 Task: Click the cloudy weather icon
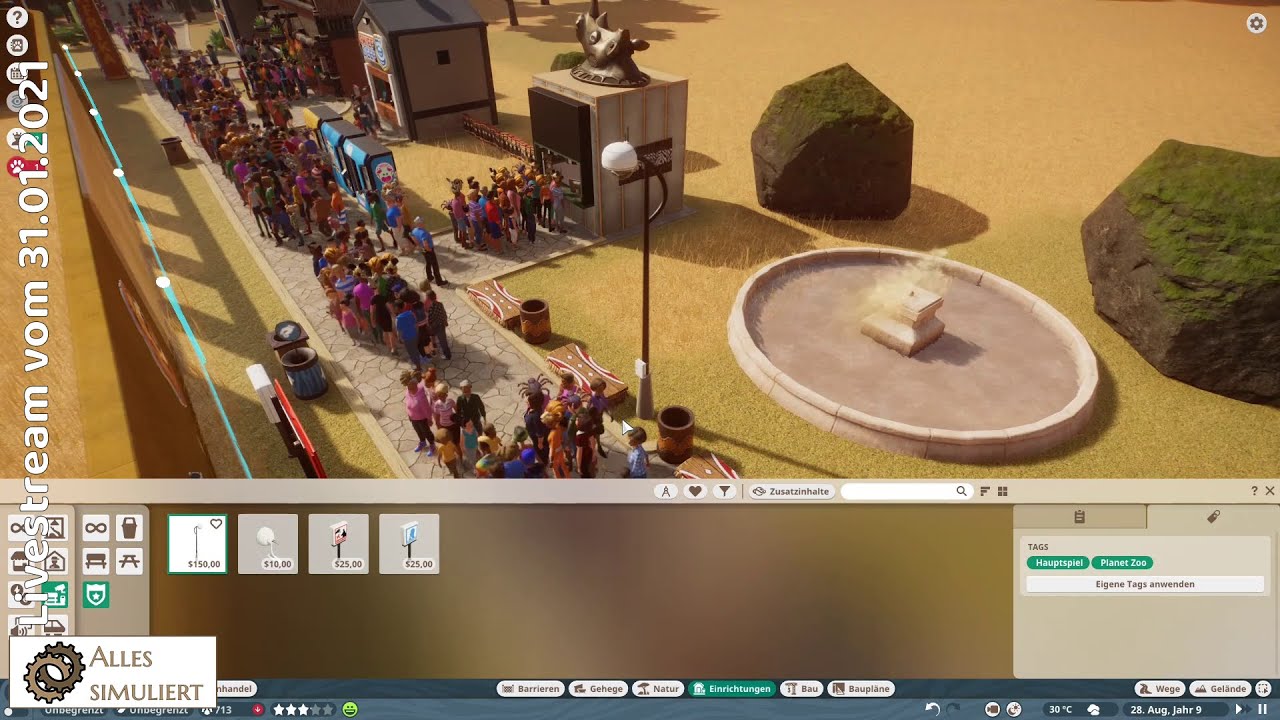coord(1093,709)
